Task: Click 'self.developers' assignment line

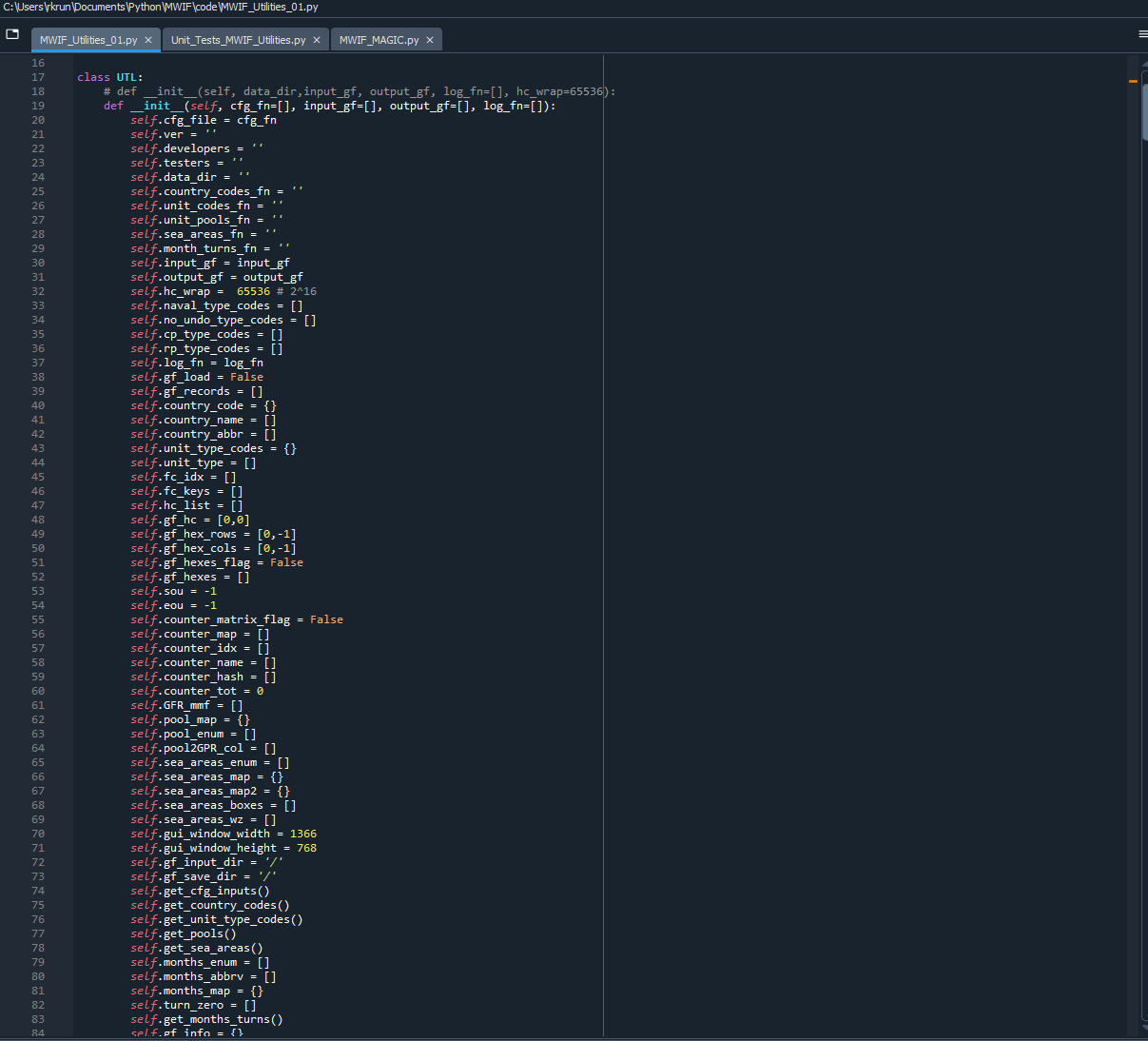Action: 197,148
